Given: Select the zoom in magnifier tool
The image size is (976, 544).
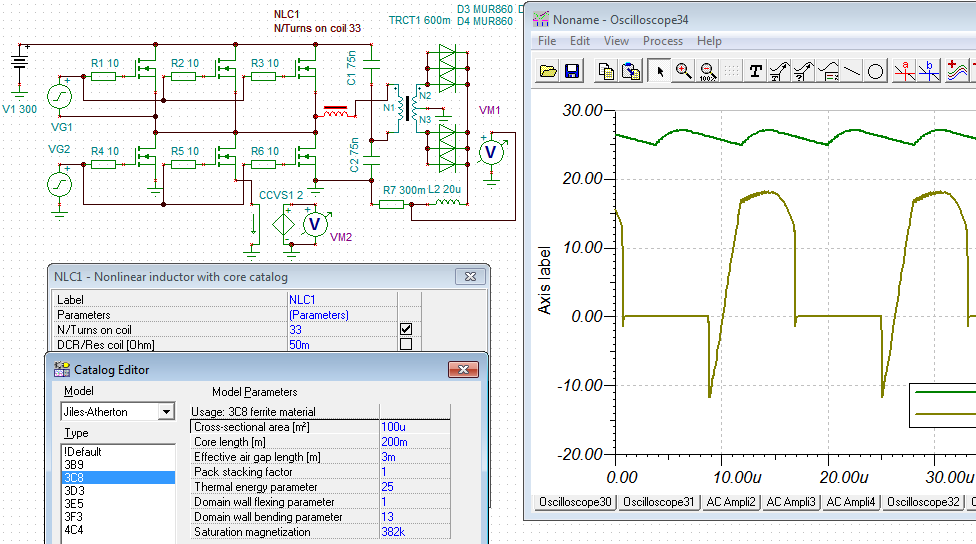Looking at the screenshot, I should [x=683, y=71].
